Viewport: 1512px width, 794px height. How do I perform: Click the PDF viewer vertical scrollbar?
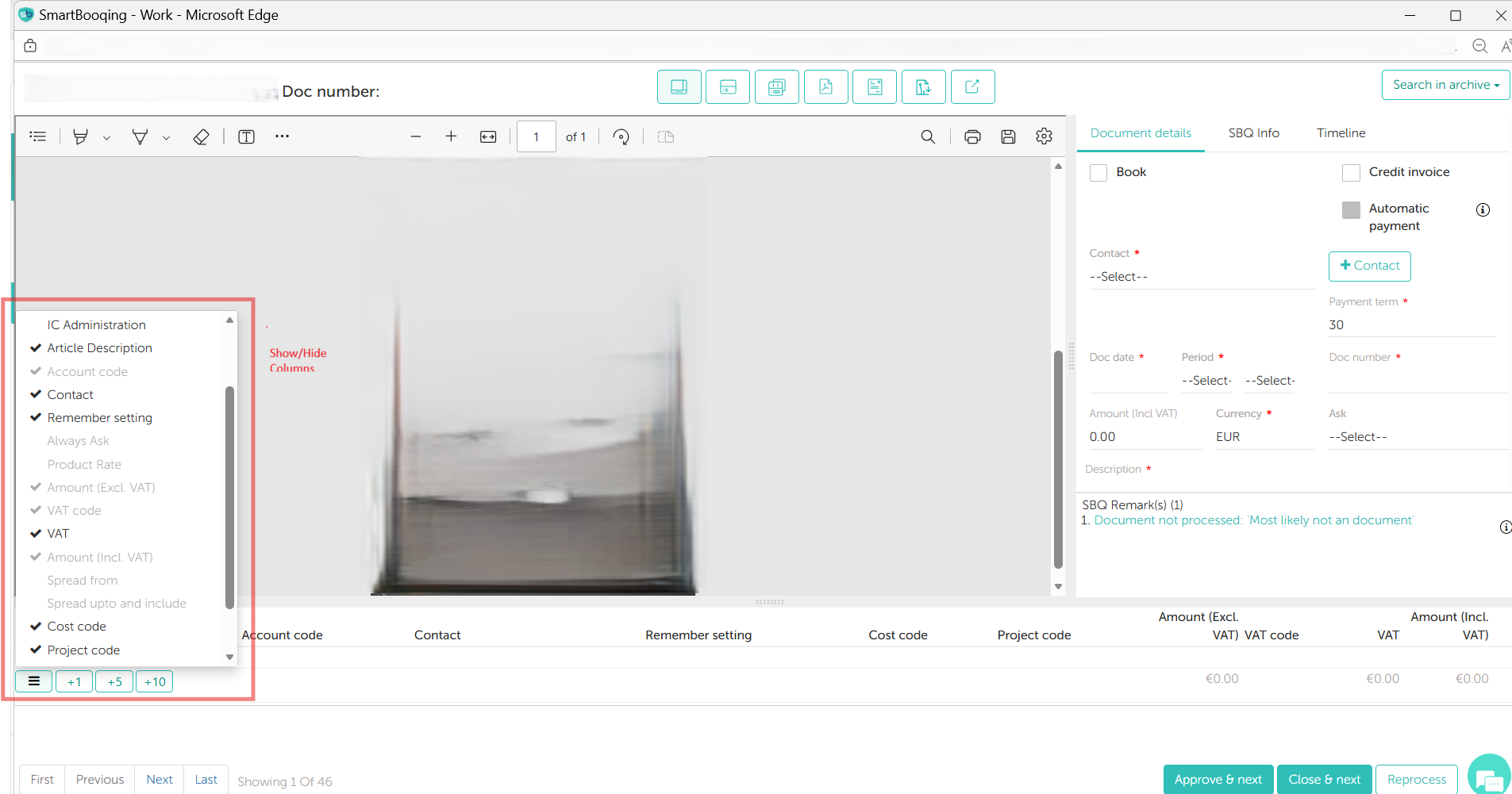coord(1058,460)
